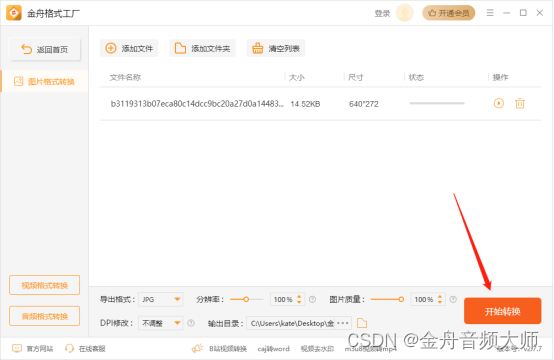The height and width of the screenshot is (360, 554).
Task: Click the 操作 column header
Action: coord(500,77)
